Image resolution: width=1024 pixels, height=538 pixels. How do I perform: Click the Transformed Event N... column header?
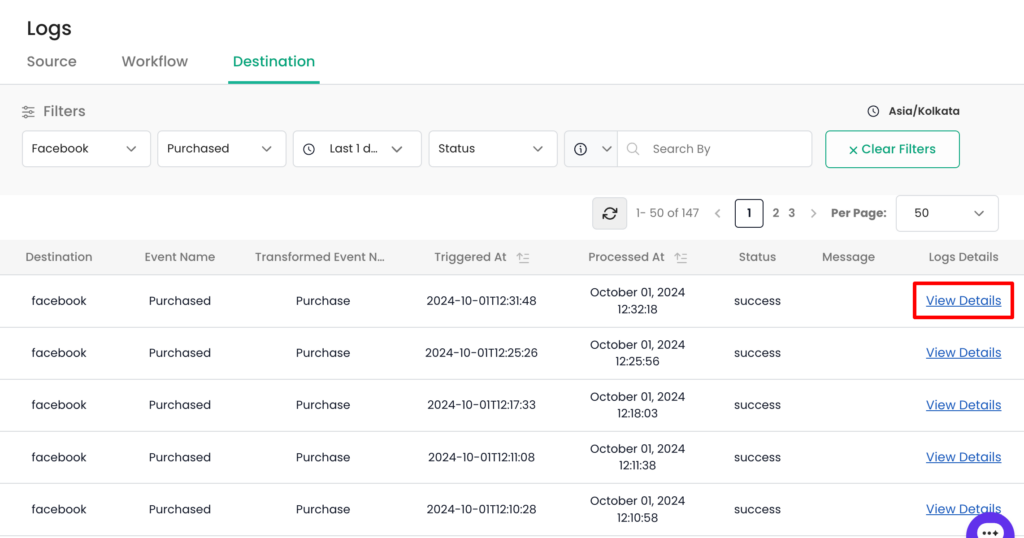pyautogui.click(x=319, y=257)
